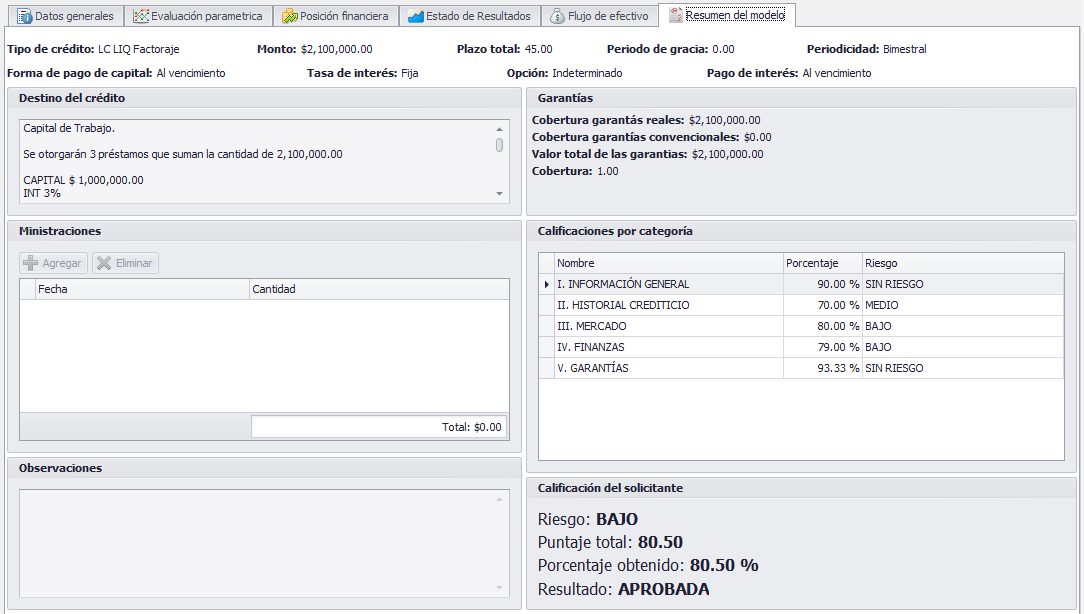Viewport: 1084px width, 614px height.
Task: Select the IV. FINANZAS row
Action: click(801, 347)
